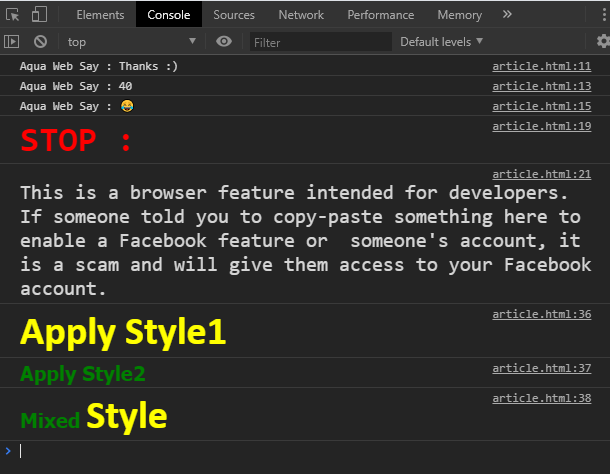
Task: Open the top context dropdown
Action: 132,42
